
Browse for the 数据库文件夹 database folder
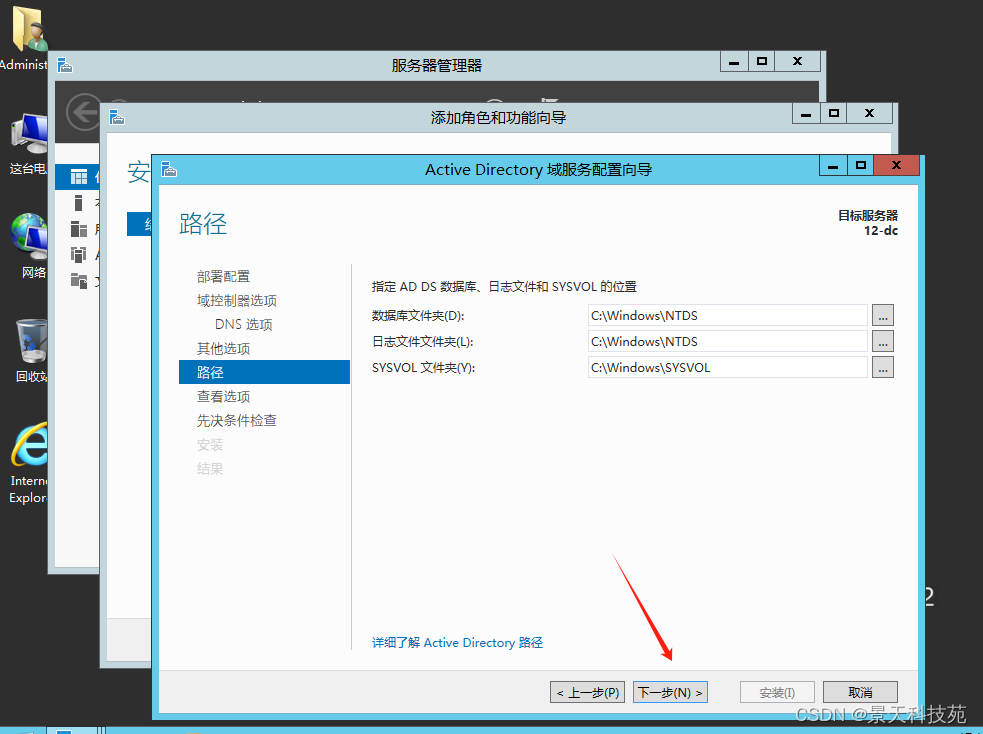[x=883, y=315]
